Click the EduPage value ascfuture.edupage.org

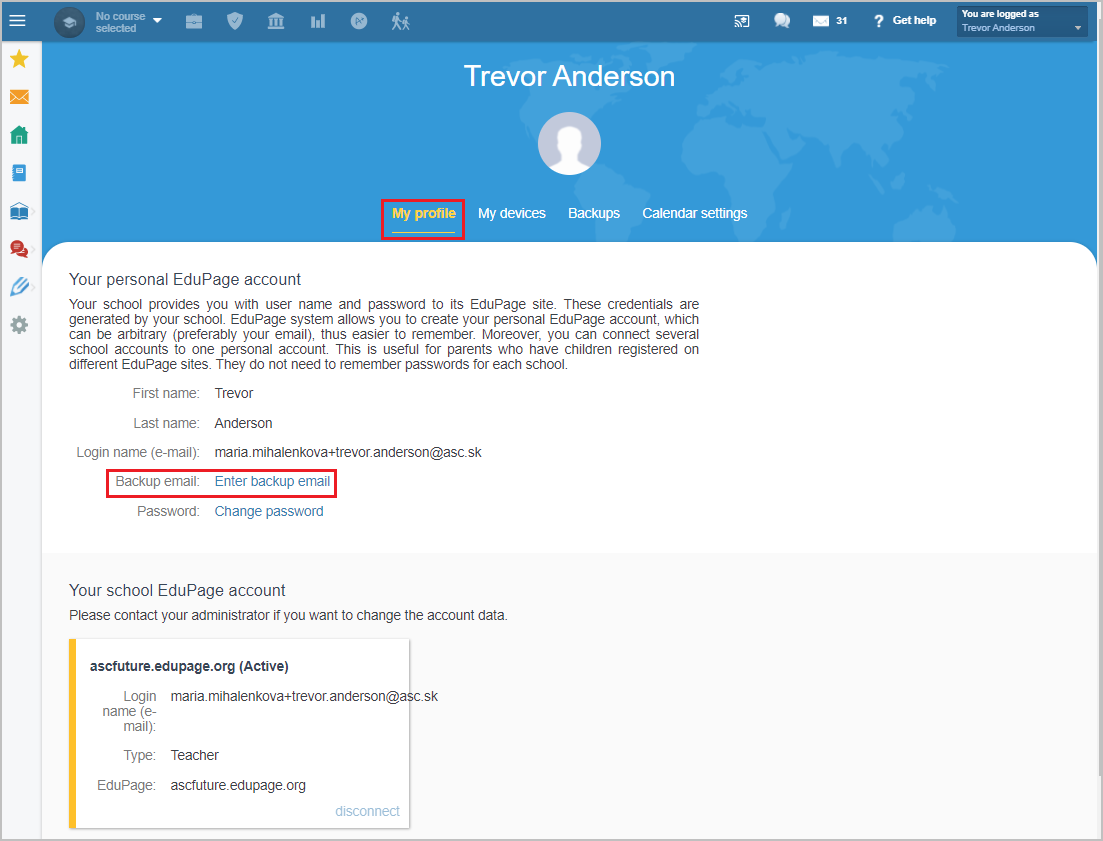point(238,785)
